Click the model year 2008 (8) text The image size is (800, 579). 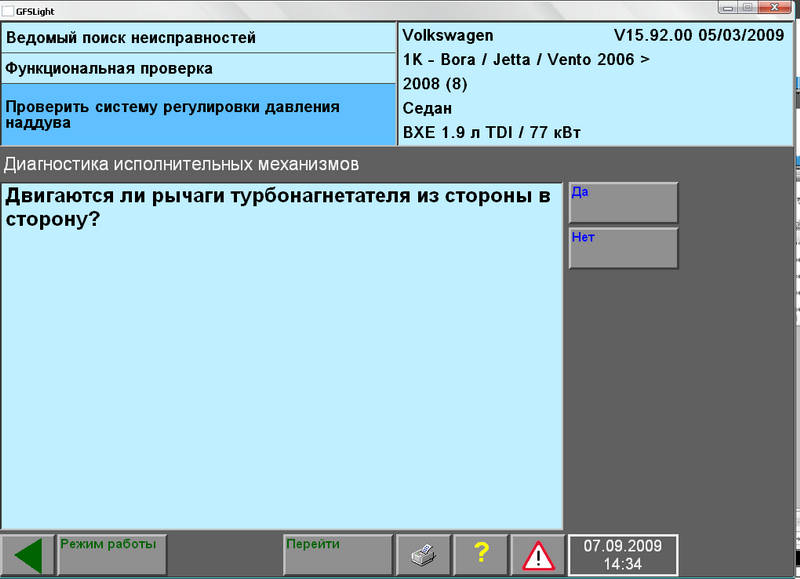[x=435, y=84]
